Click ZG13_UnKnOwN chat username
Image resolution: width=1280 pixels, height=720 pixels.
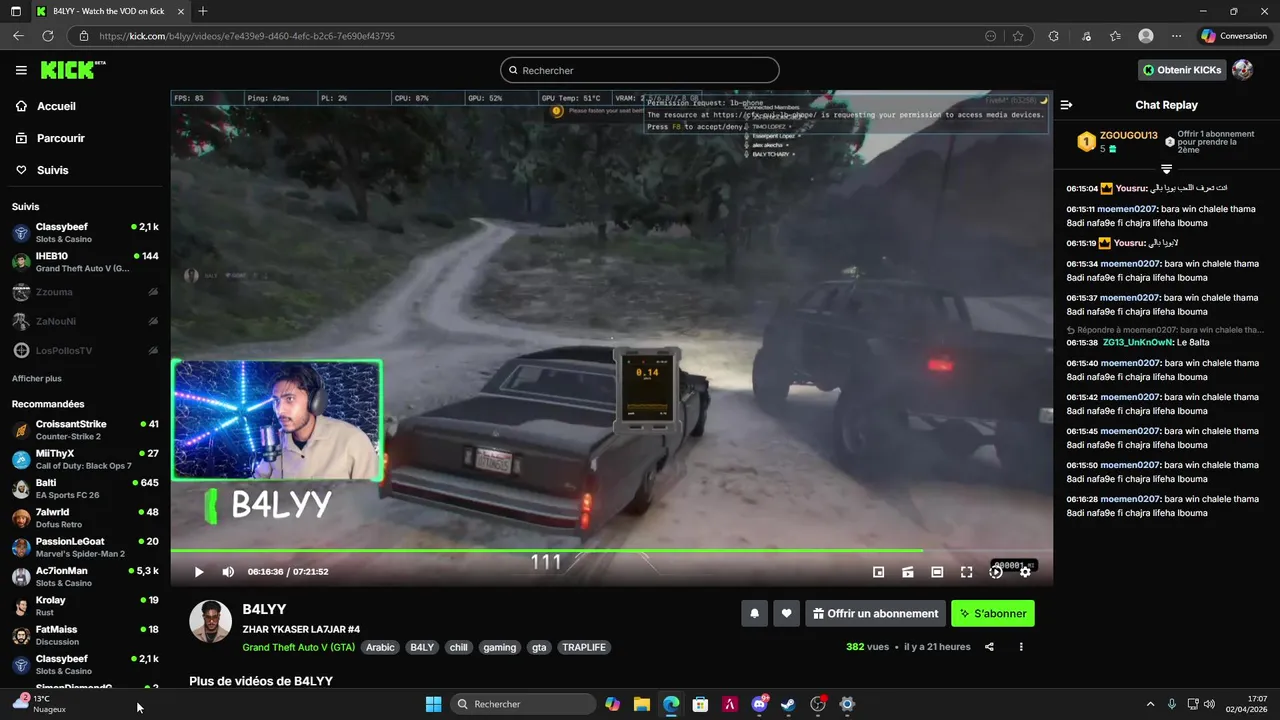(1138, 342)
